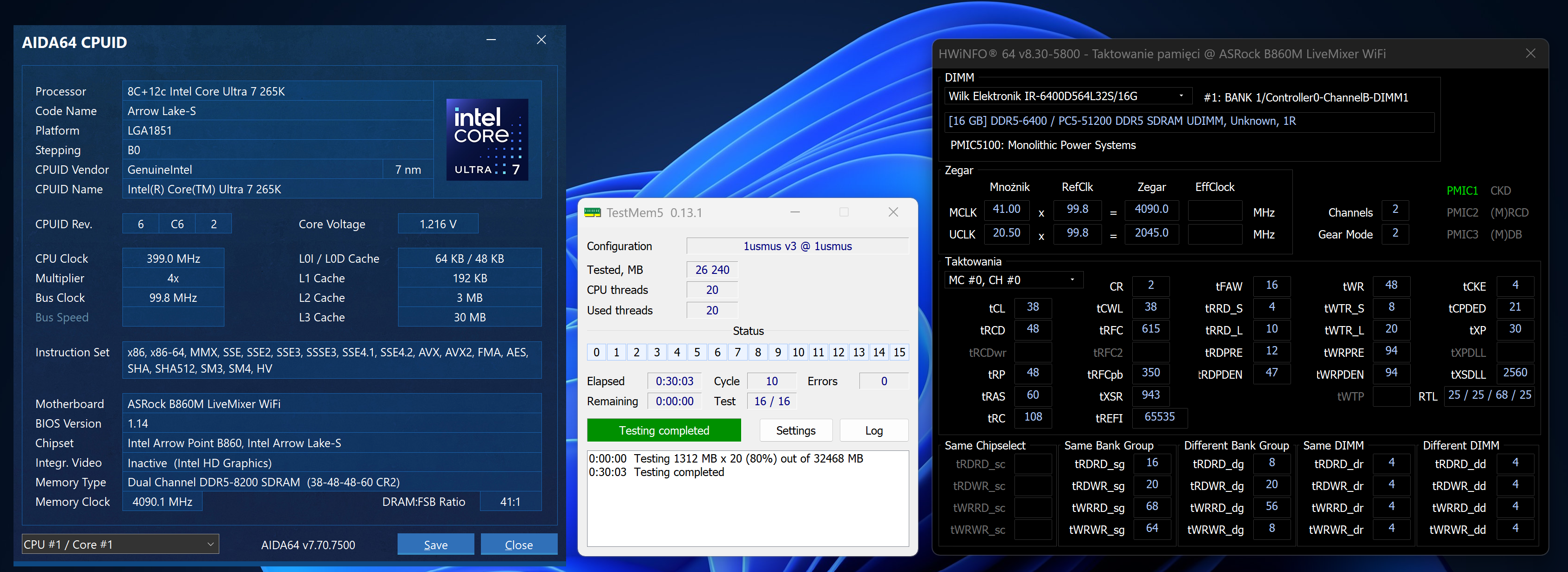Close the AIDA64 CPUID window

[541, 40]
